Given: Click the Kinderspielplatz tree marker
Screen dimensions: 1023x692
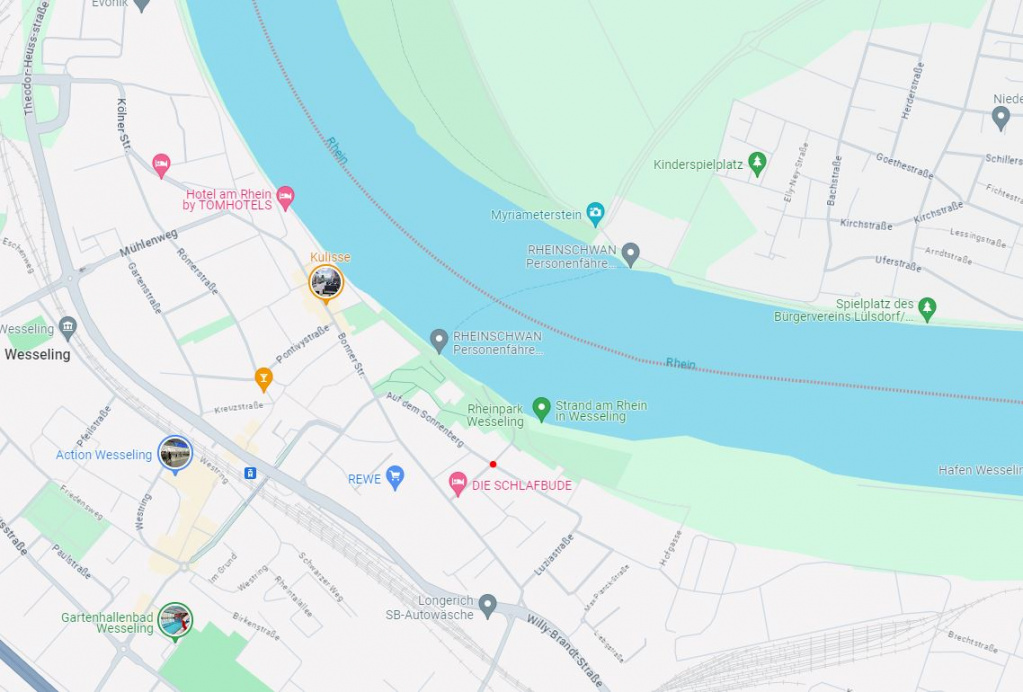Looking at the screenshot, I should 757,163.
